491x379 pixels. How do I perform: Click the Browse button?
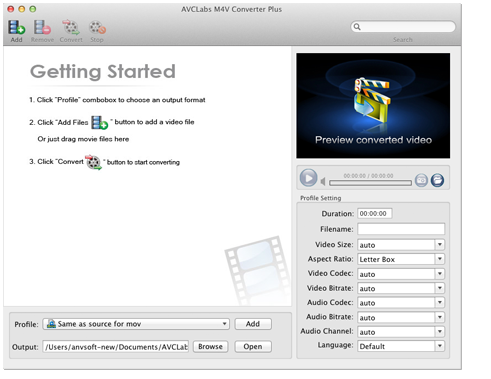tap(210, 347)
